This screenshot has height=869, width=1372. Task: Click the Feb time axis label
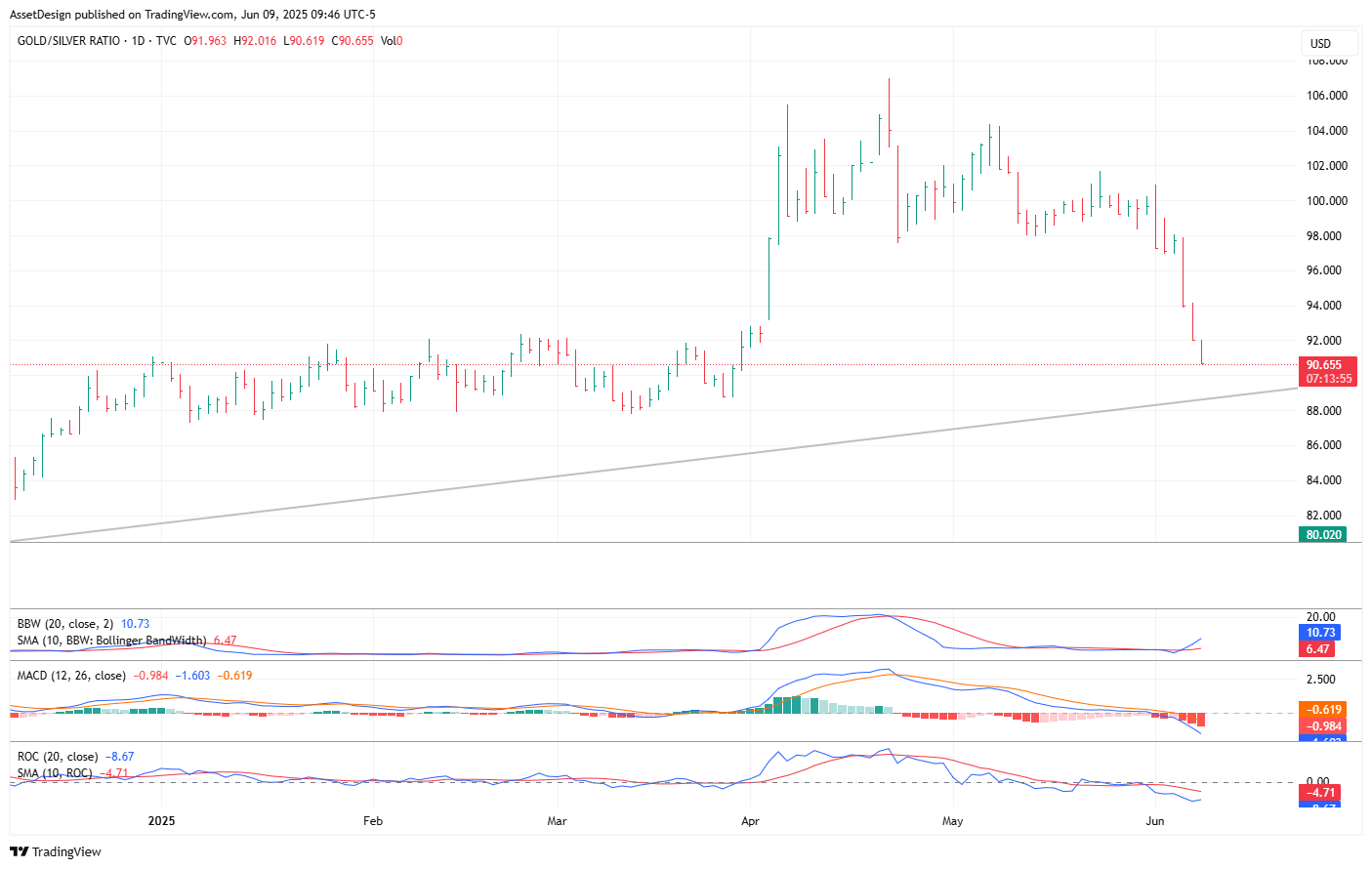pos(373,821)
